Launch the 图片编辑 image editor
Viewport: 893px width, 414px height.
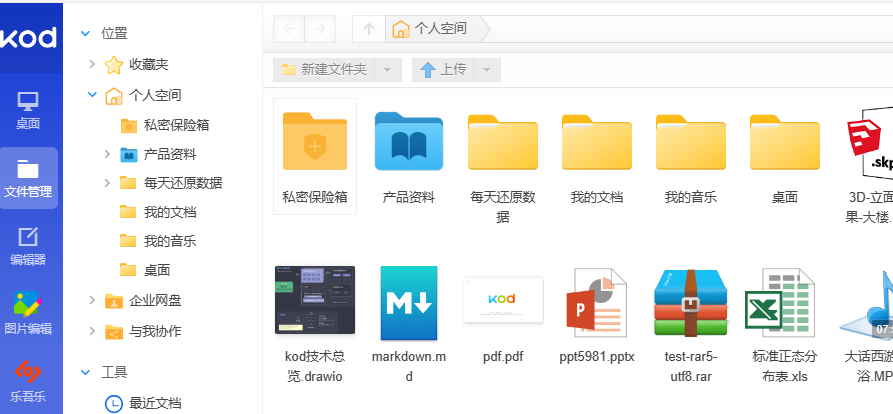[28, 314]
